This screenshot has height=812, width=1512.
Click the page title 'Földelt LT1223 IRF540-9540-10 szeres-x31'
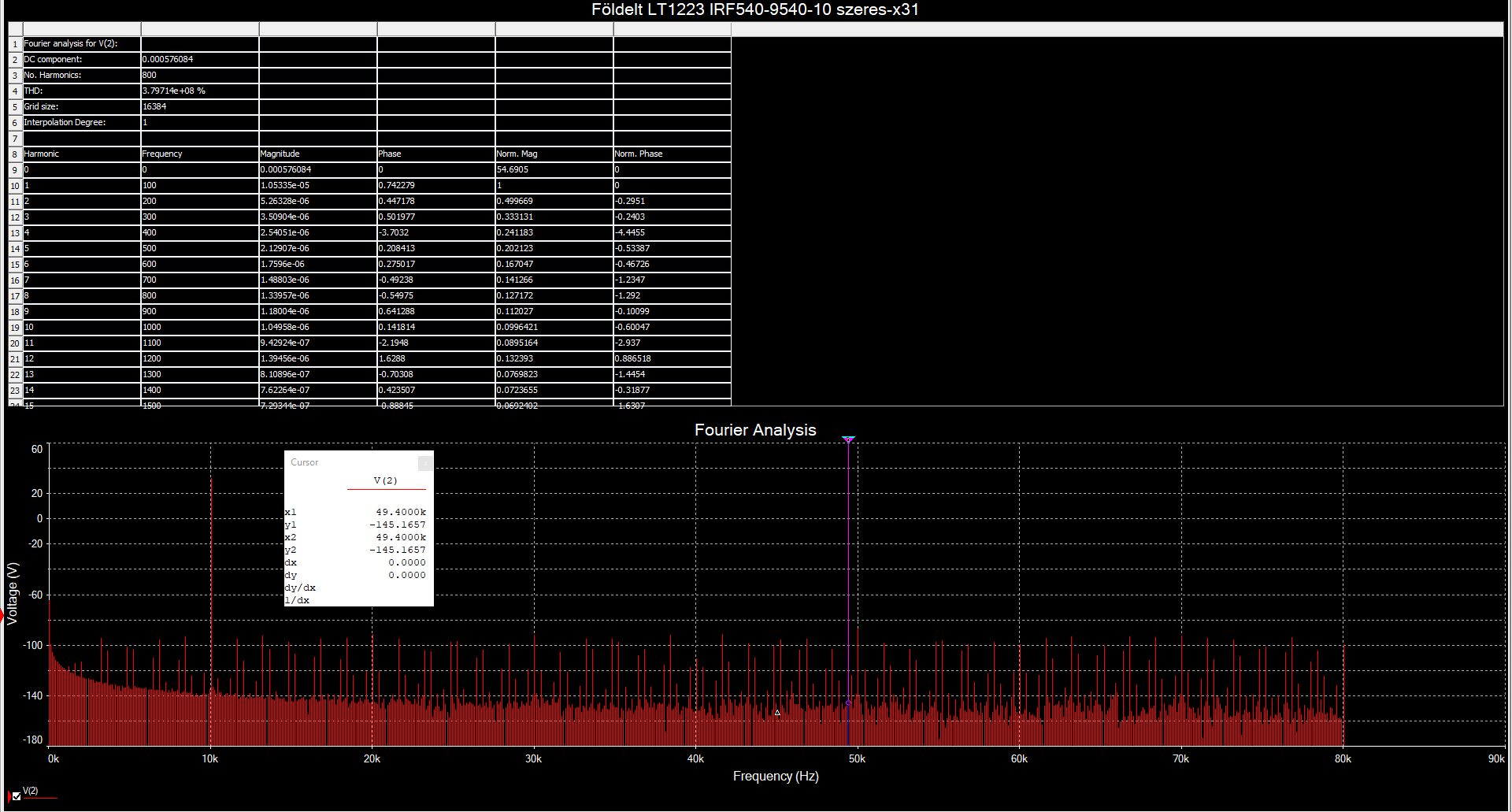click(755, 9)
